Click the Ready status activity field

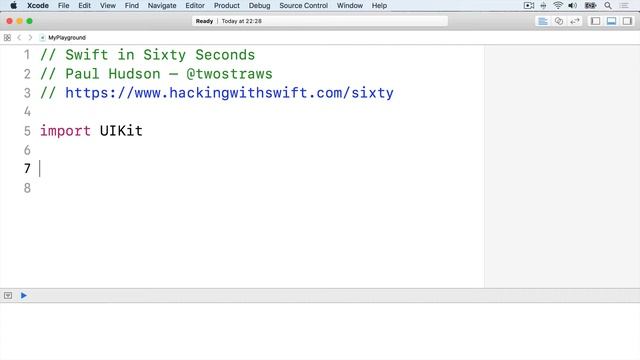(x=320, y=21)
